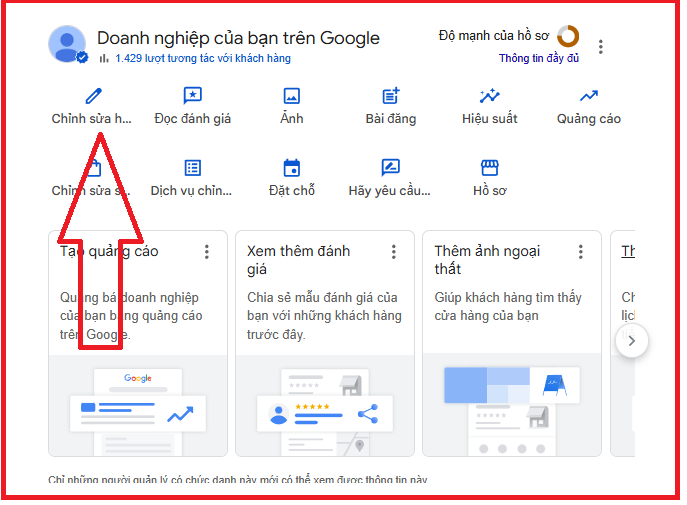Open options menu on Tạo quảng cáo card
The width and height of the screenshot is (687, 505).
(x=207, y=252)
